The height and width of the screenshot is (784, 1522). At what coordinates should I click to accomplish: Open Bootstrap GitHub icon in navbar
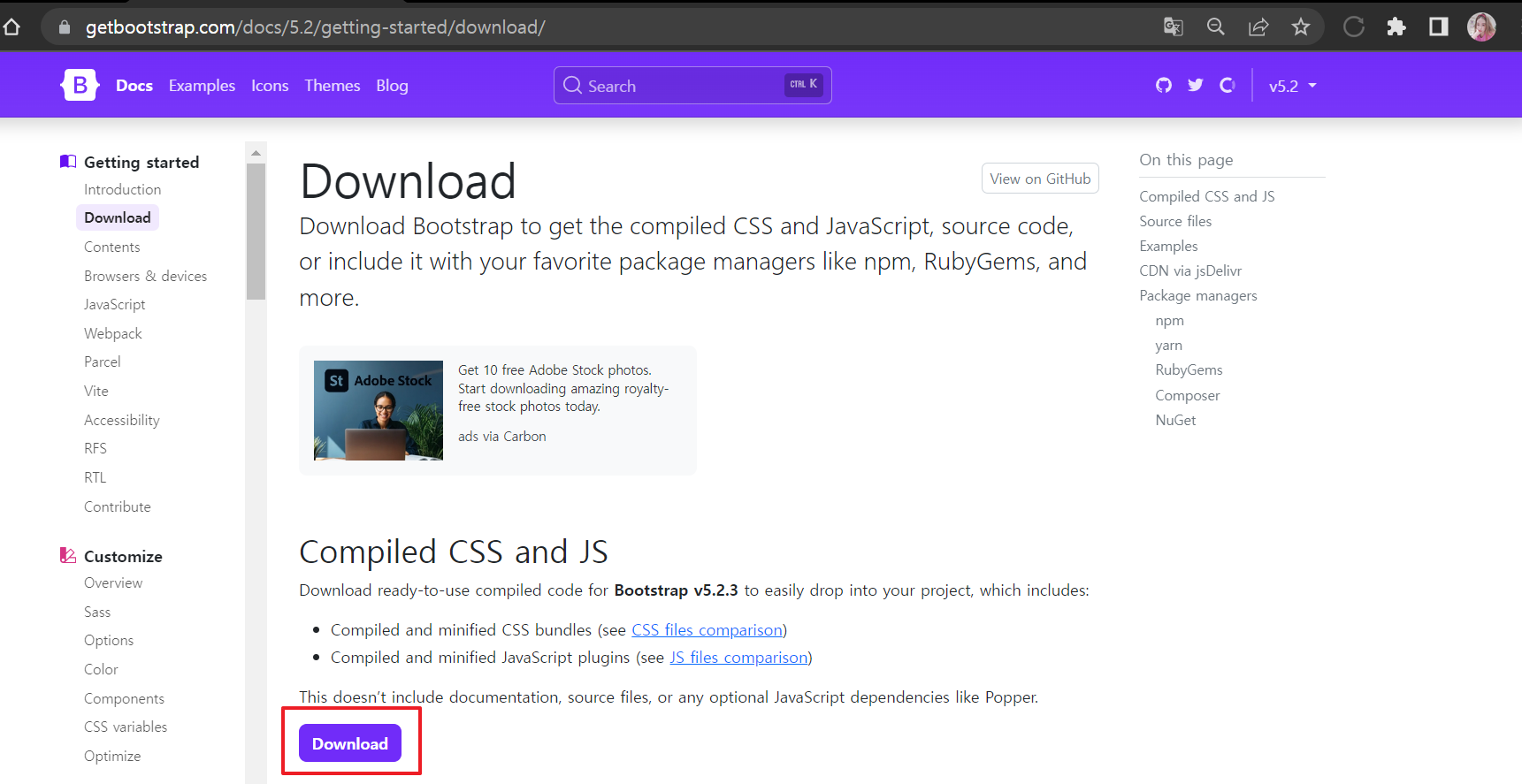click(1164, 85)
